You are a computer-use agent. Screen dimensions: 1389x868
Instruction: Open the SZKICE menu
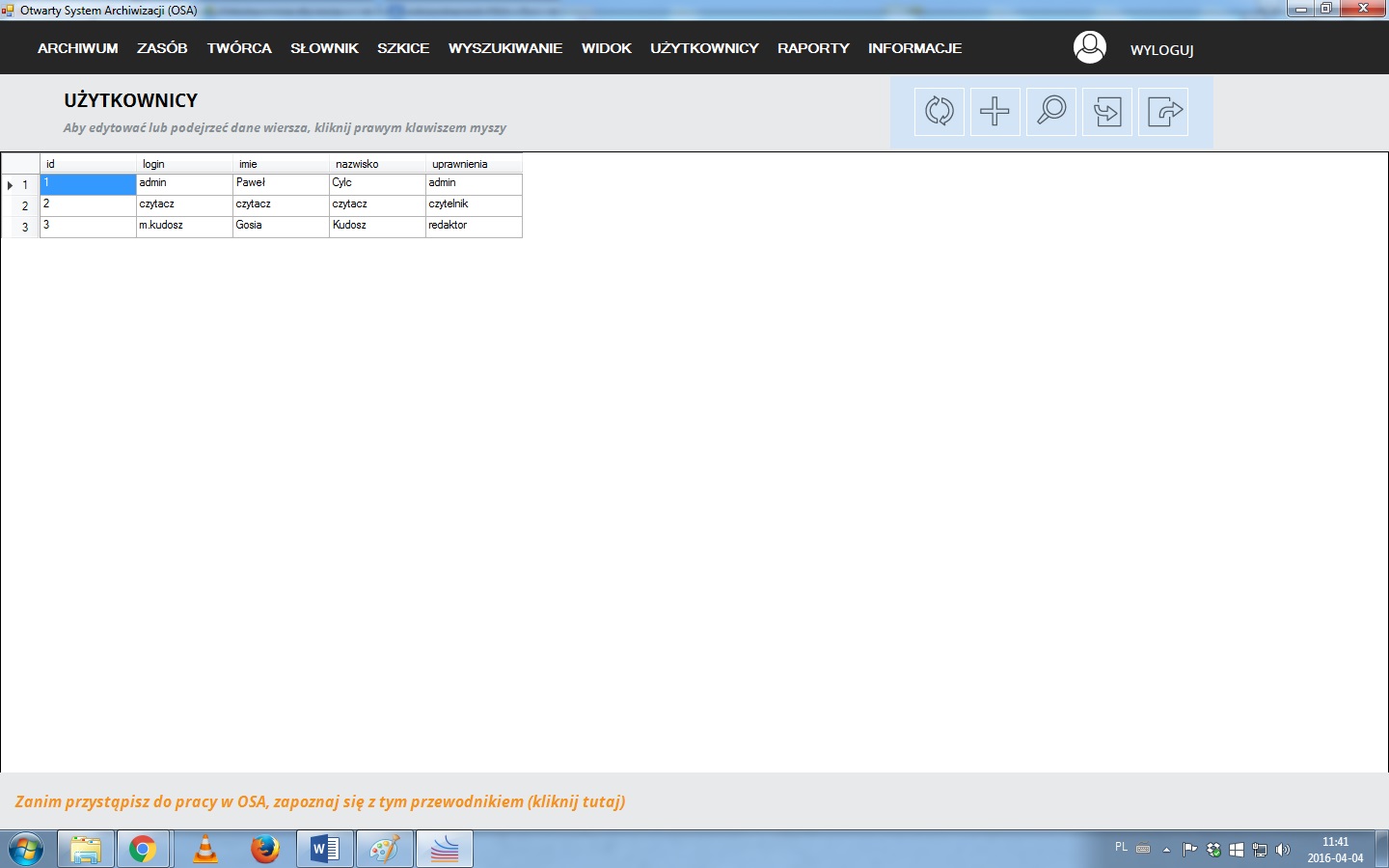click(x=403, y=48)
